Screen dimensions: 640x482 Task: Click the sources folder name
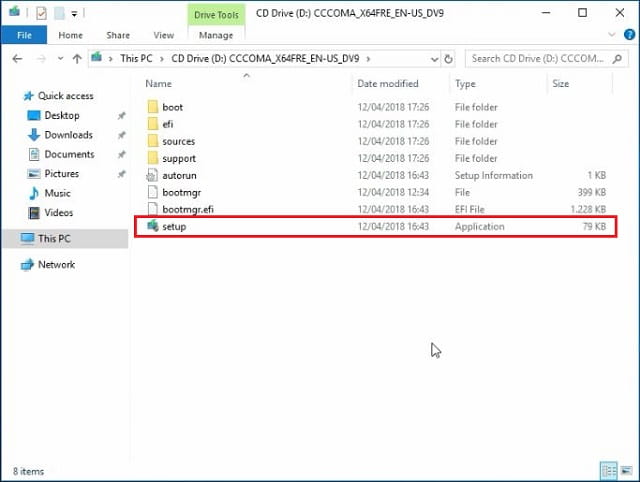(x=178, y=141)
